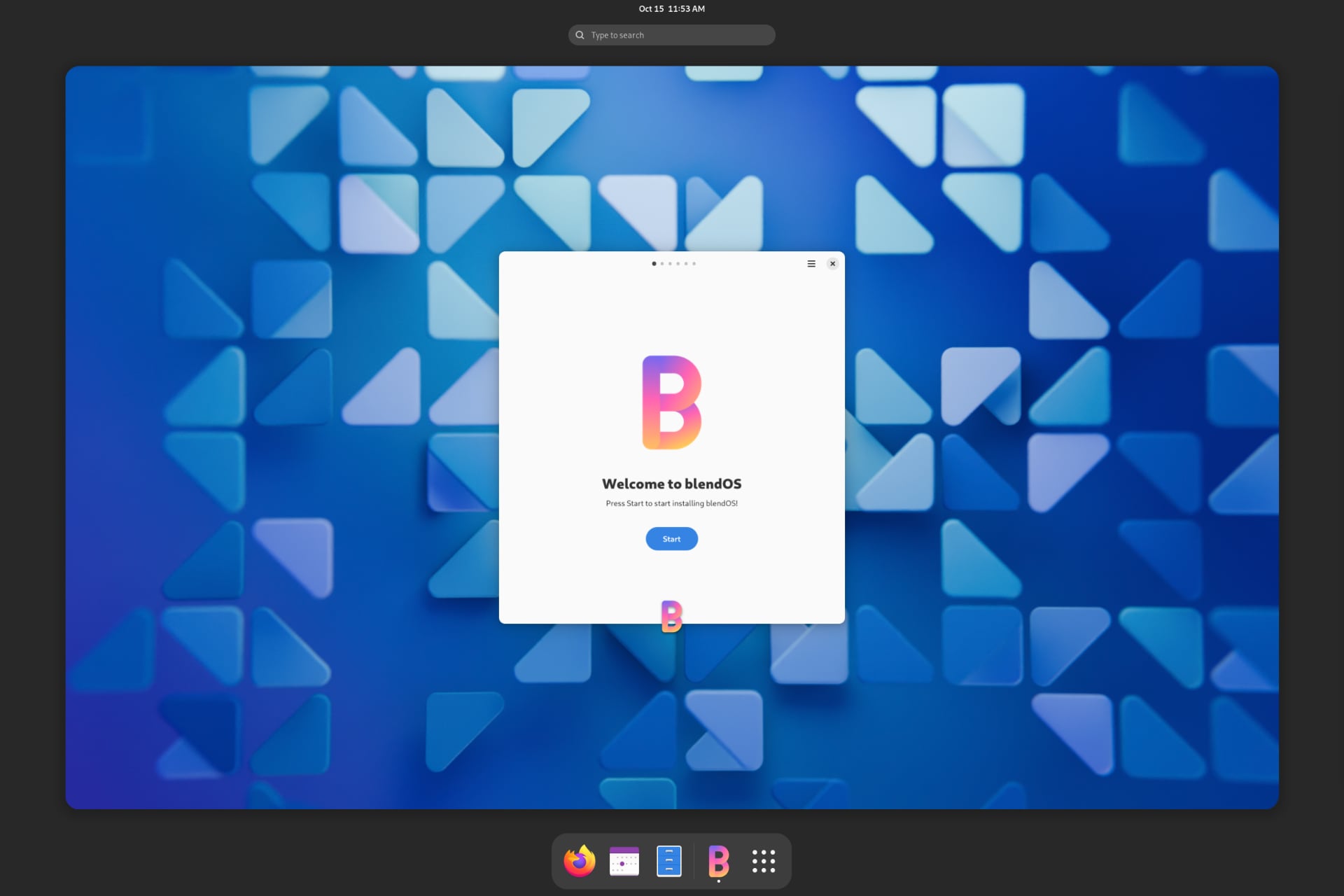Open the installer hamburger menu
The width and height of the screenshot is (1344, 896).
(x=811, y=264)
